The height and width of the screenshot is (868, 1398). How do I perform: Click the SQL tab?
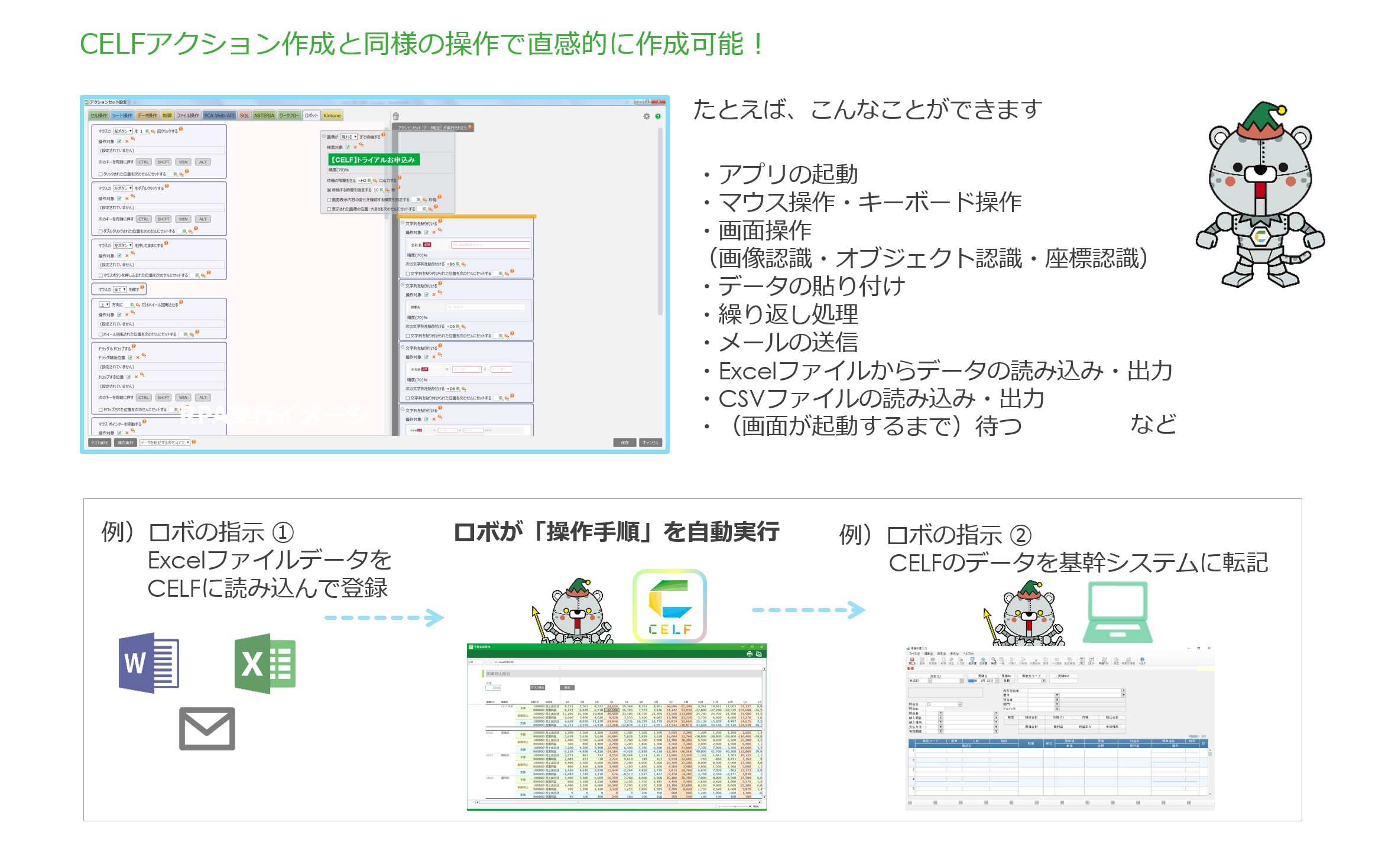tap(244, 116)
